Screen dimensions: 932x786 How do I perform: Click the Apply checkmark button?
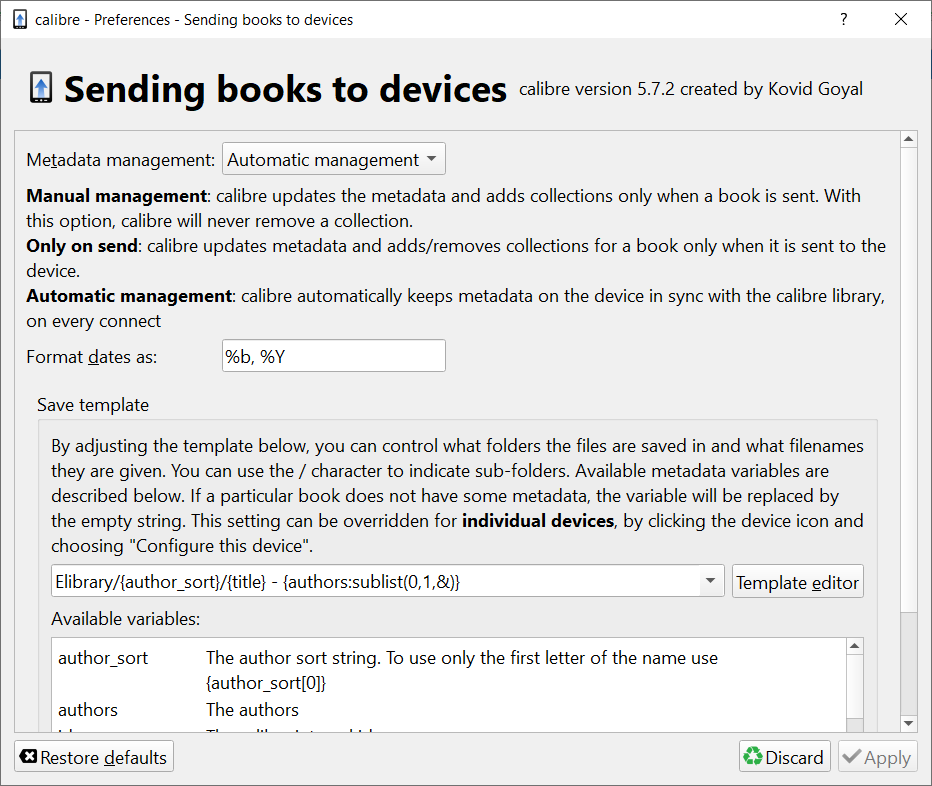(x=876, y=757)
